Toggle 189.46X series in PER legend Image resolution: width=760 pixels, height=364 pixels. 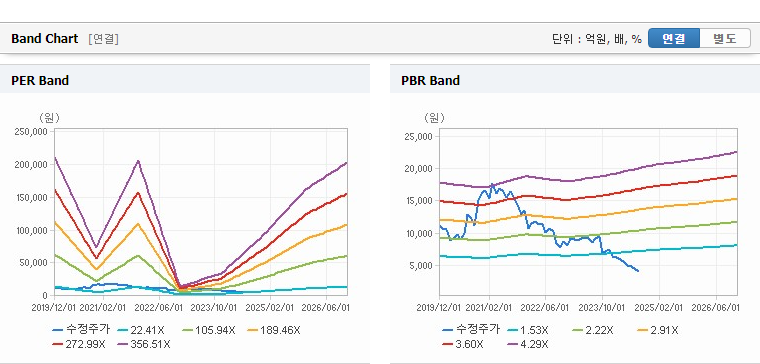tap(274, 331)
